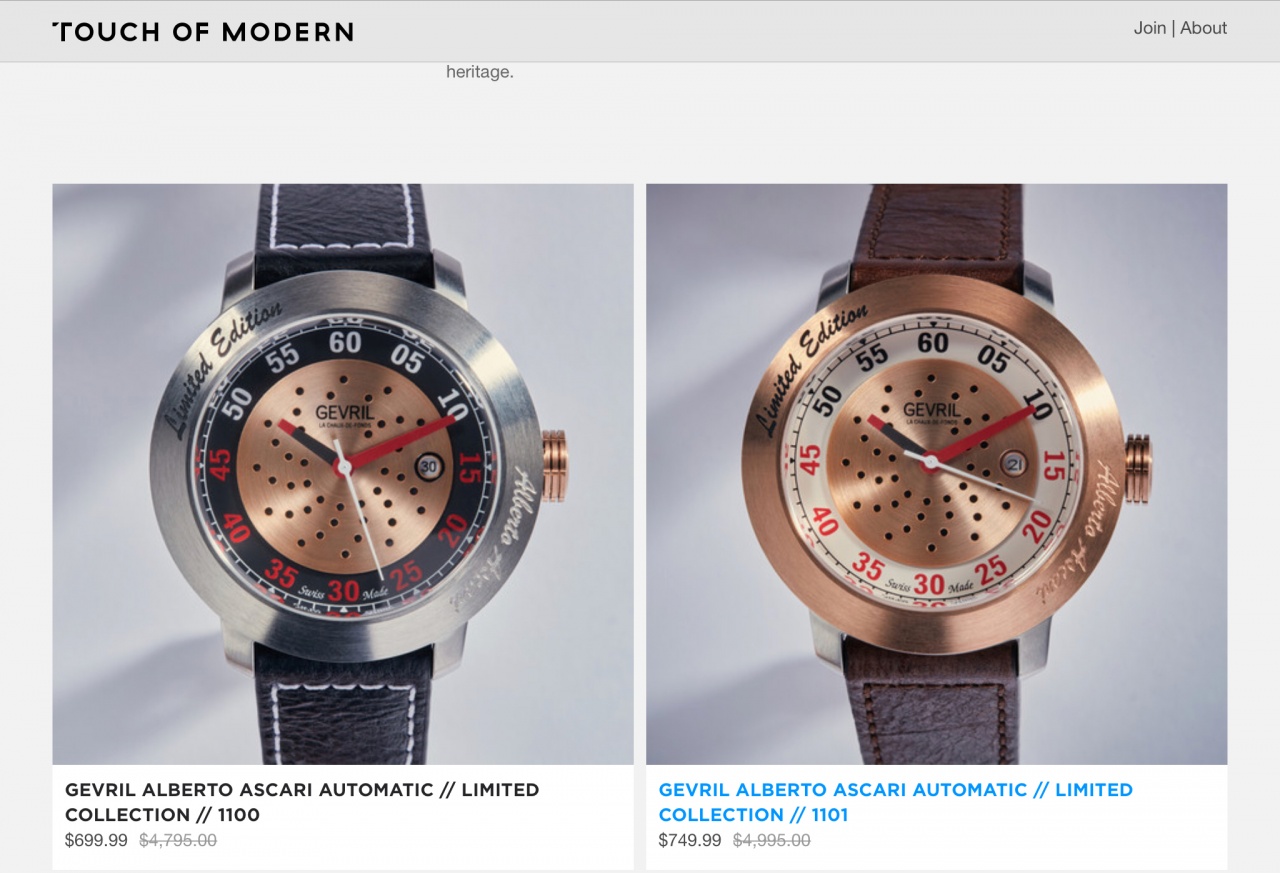This screenshot has height=873, width=1280.
Task: Click the Touch of Modern logo
Action: (203, 32)
